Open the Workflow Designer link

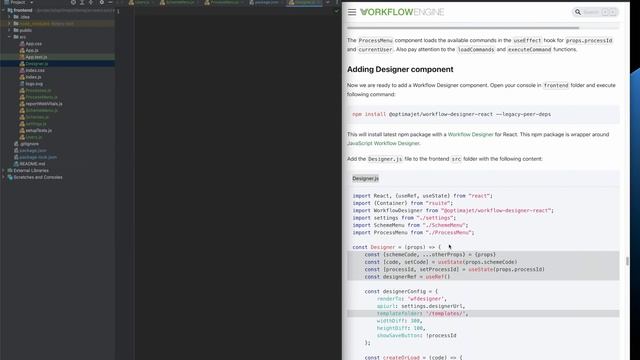tap(471, 134)
